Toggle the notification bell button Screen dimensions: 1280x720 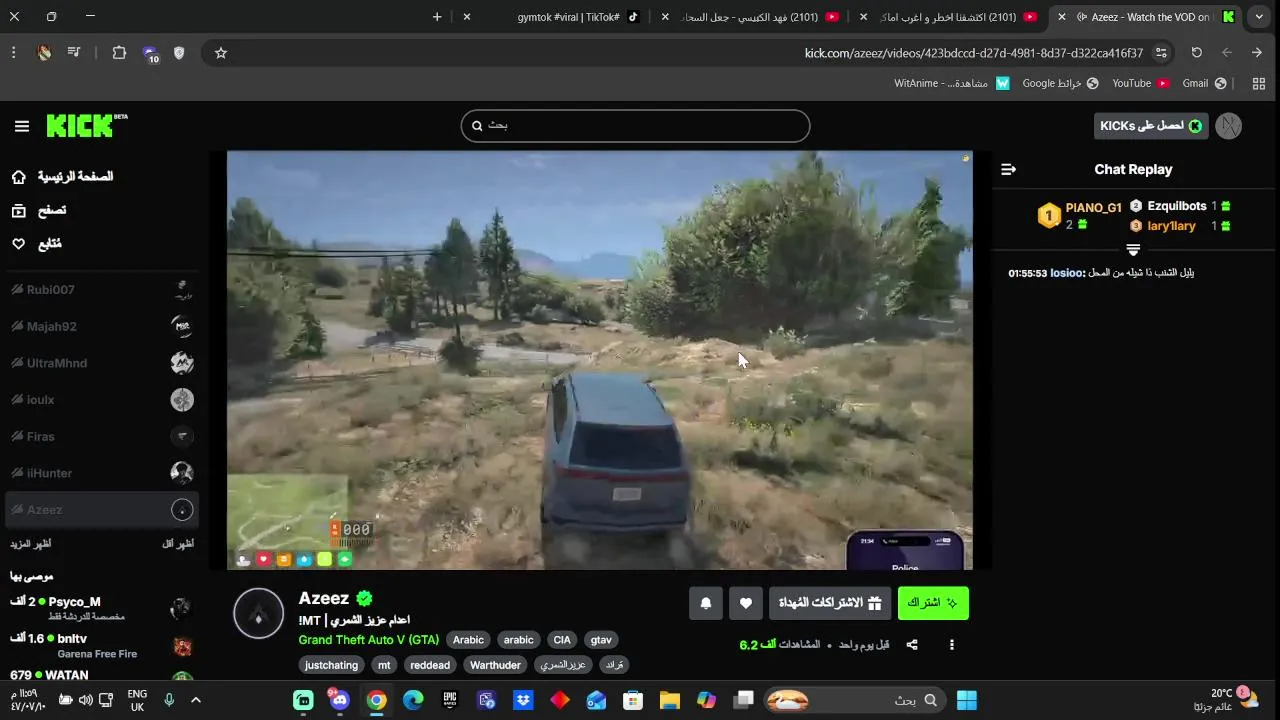pyautogui.click(x=706, y=603)
